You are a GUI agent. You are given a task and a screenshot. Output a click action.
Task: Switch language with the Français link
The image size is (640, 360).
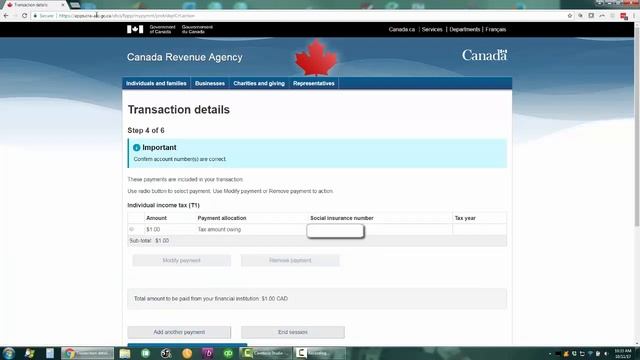pyautogui.click(x=496, y=29)
